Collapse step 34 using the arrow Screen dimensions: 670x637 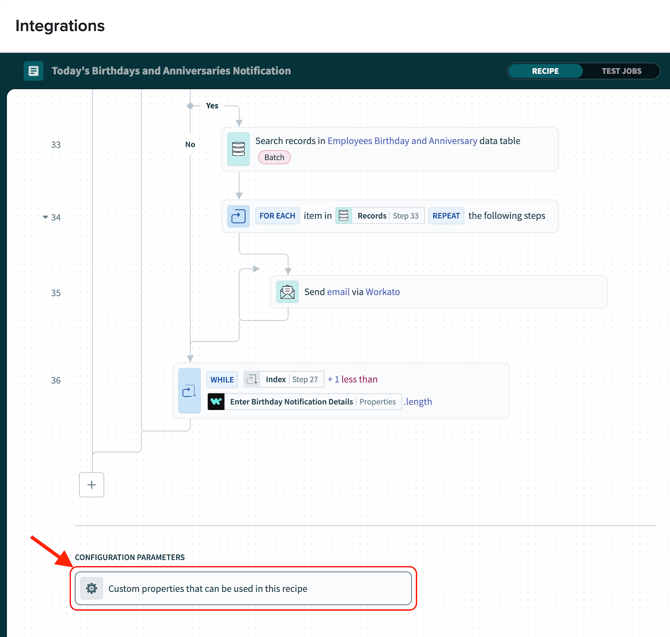45,217
